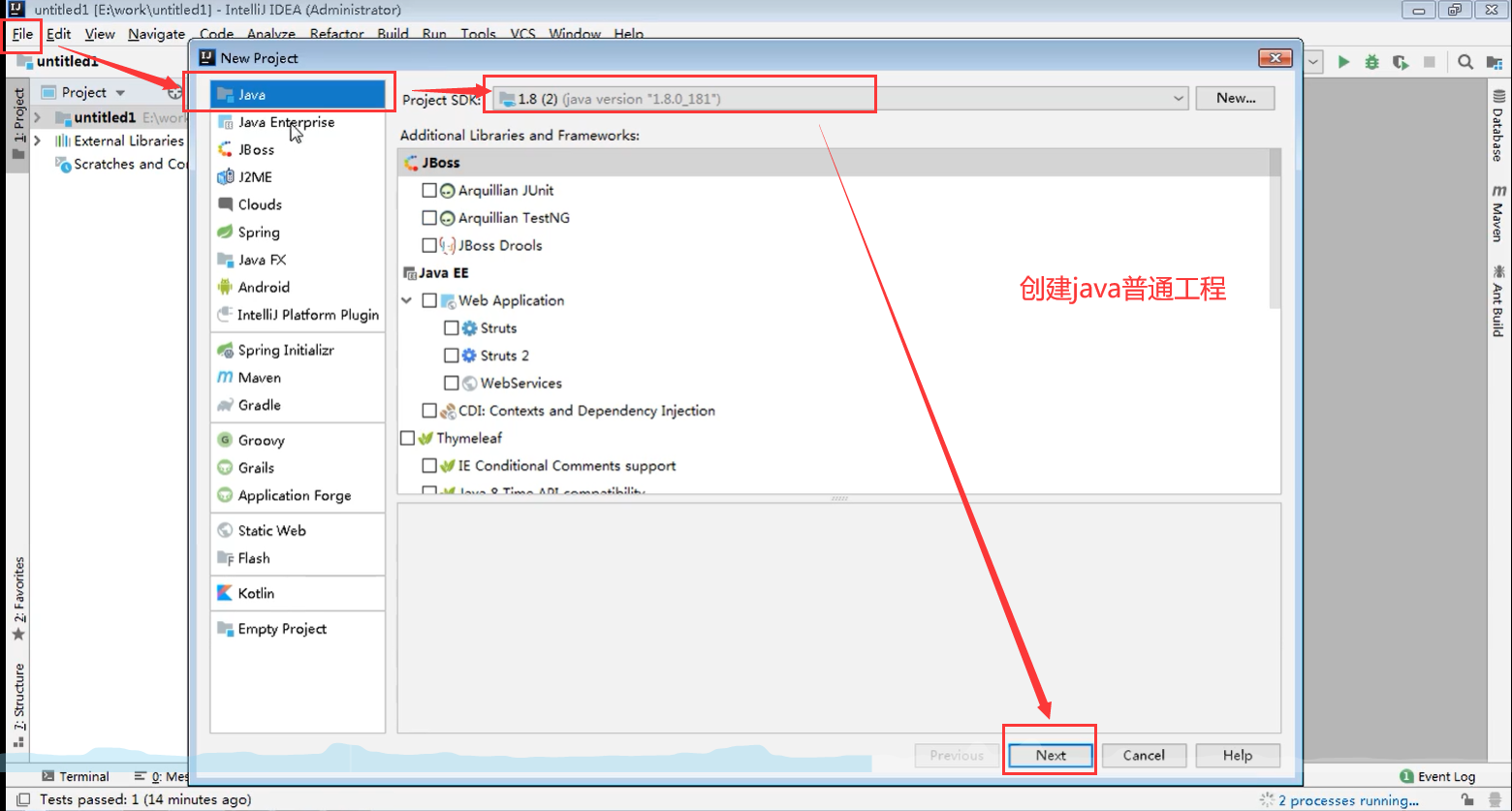Open Structure side tab
1512x811 pixels.
pyautogui.click(x=18, y=705)
